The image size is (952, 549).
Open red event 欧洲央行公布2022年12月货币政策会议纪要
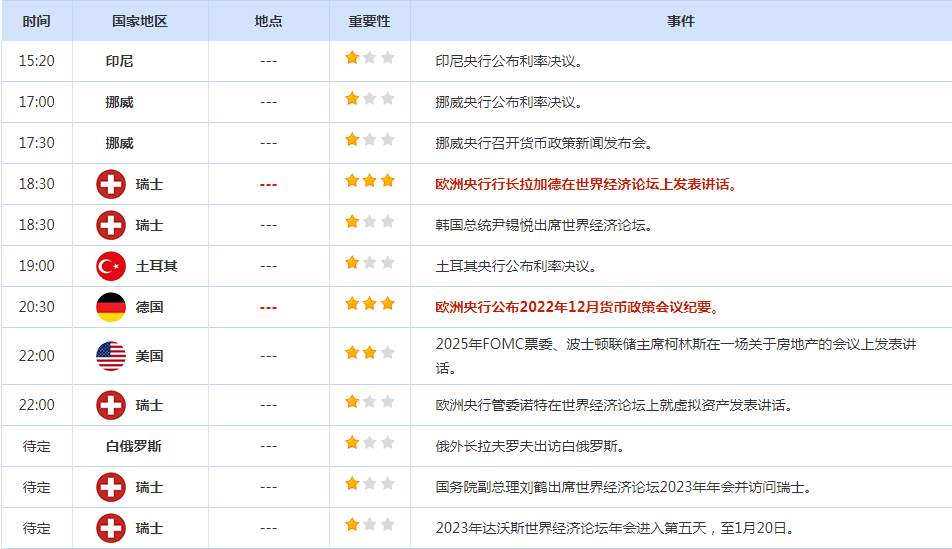click(x=577, y=307)
